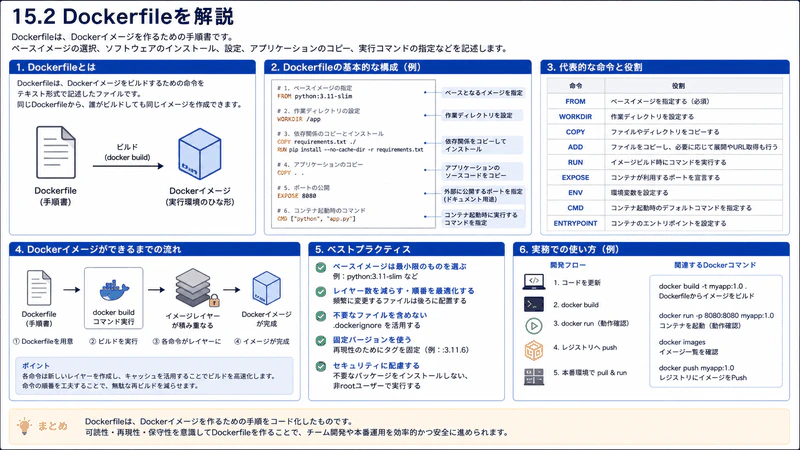Click the docker build arrow in section 1
The width and height of the screenshot is (800, 450).
point(128,166)
